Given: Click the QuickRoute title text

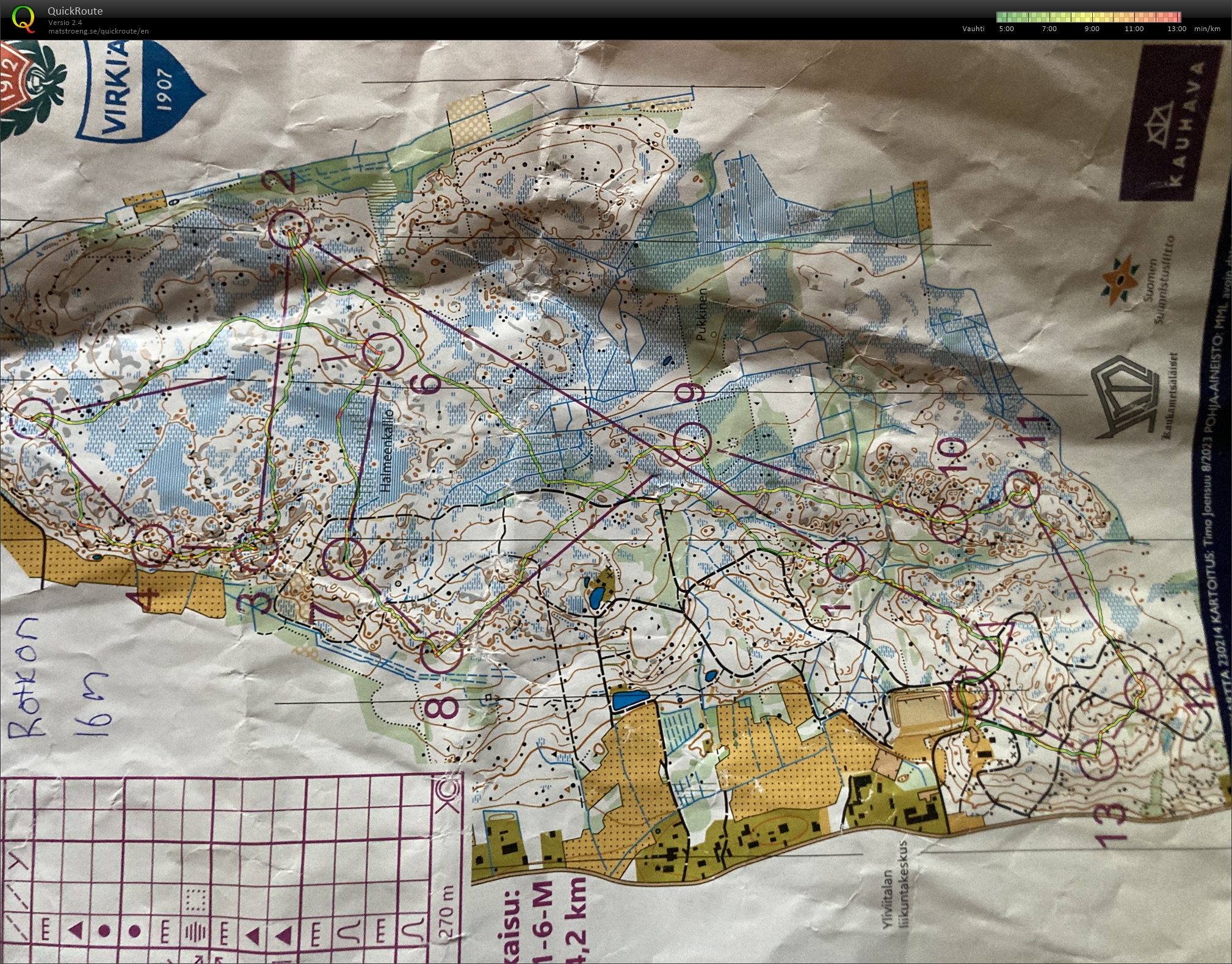Looking at the screenshot, I should [x=75, y=11].
